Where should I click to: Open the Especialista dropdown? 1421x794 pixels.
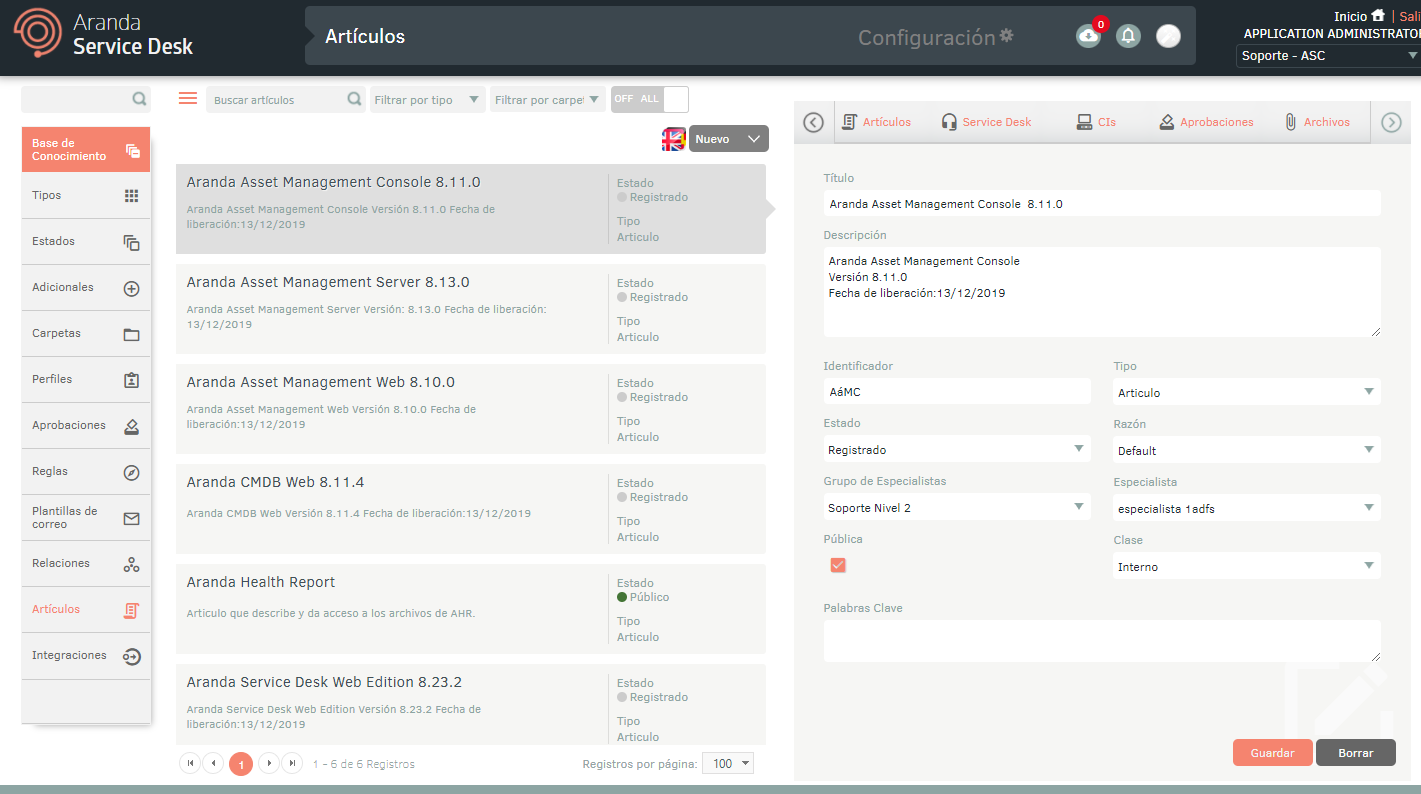coord(1247,508)
